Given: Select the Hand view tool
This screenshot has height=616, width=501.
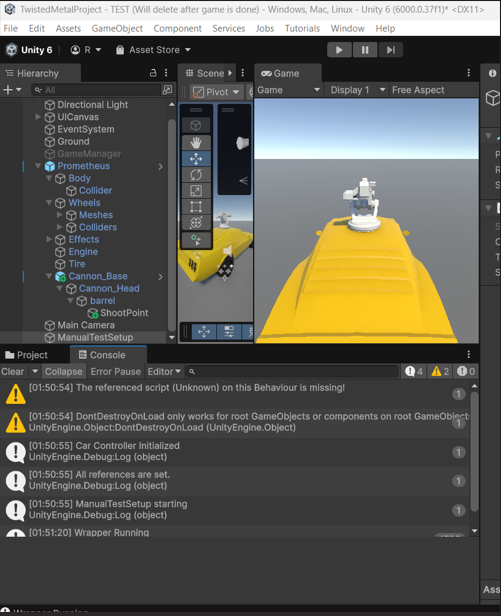Looking at the screenshot, I should point(196,142).
